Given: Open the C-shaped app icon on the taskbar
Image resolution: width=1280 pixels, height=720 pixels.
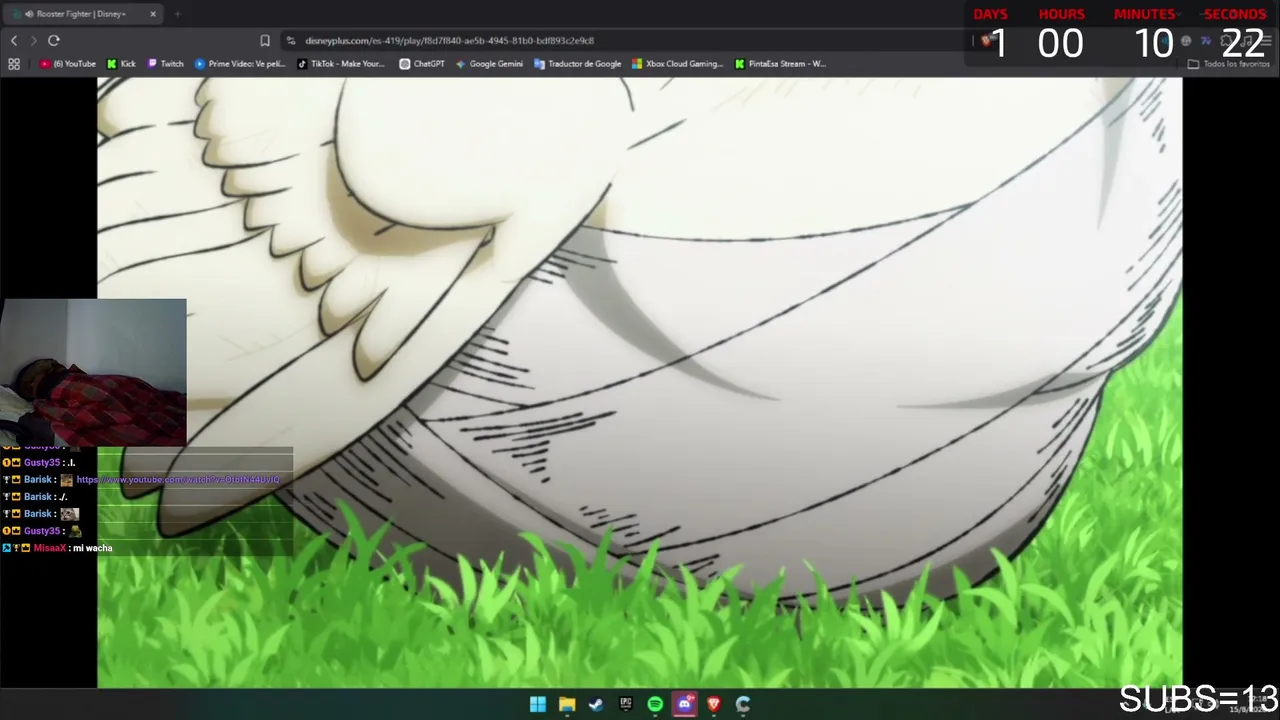Looking at the screenshot, I should click(x=743, y=704).
